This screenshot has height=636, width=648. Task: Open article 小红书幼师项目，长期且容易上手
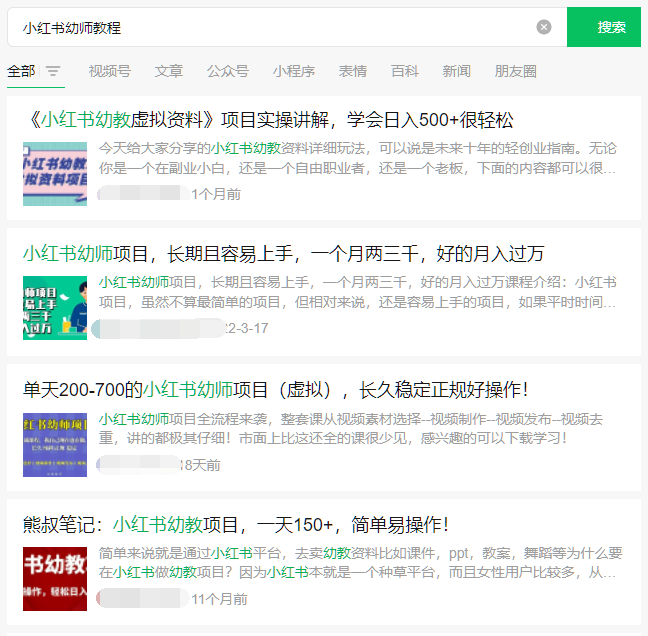pos(284,253)
